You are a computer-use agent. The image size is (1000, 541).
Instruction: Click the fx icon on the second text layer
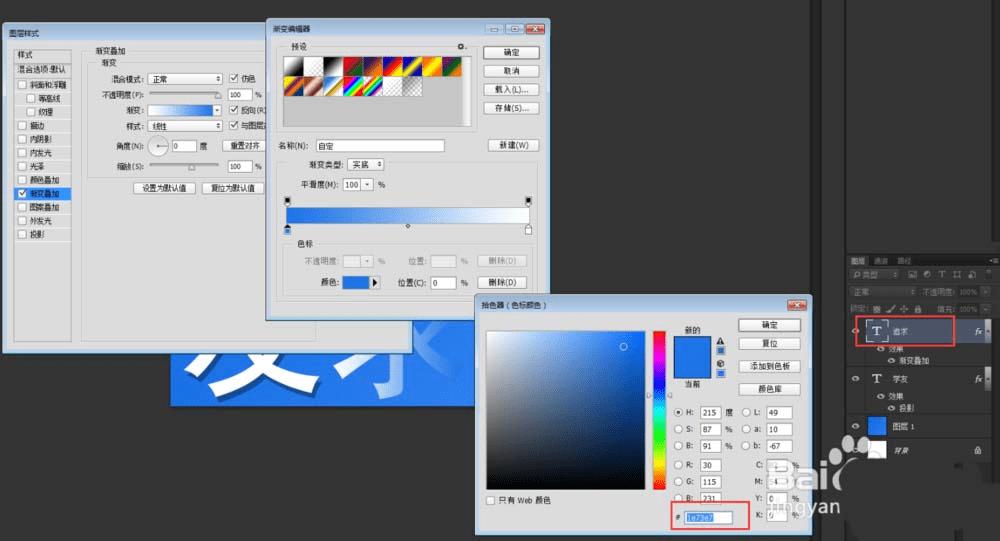[x=978, y=379]
